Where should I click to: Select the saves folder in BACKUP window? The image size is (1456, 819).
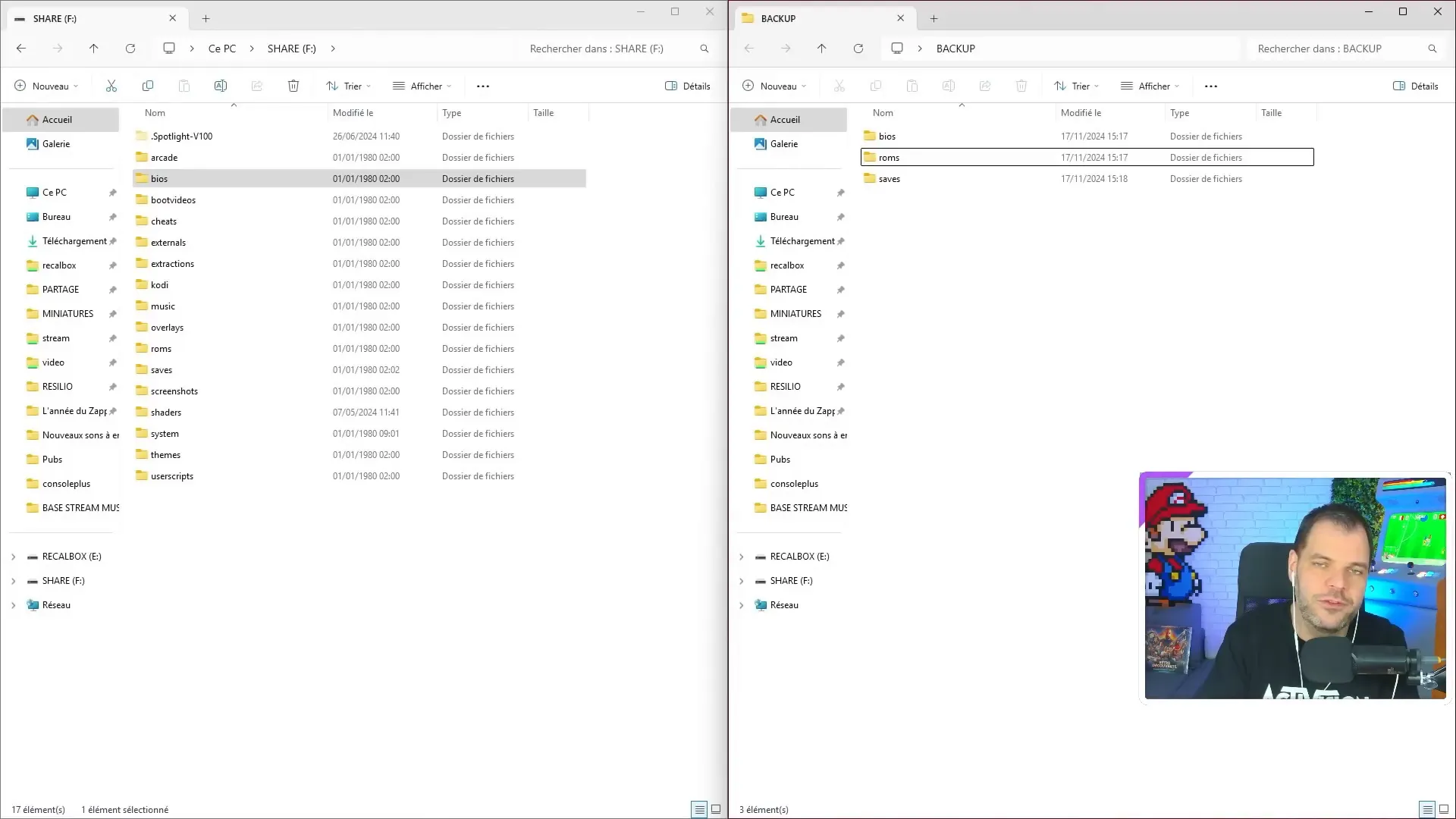click(1087, 179)
